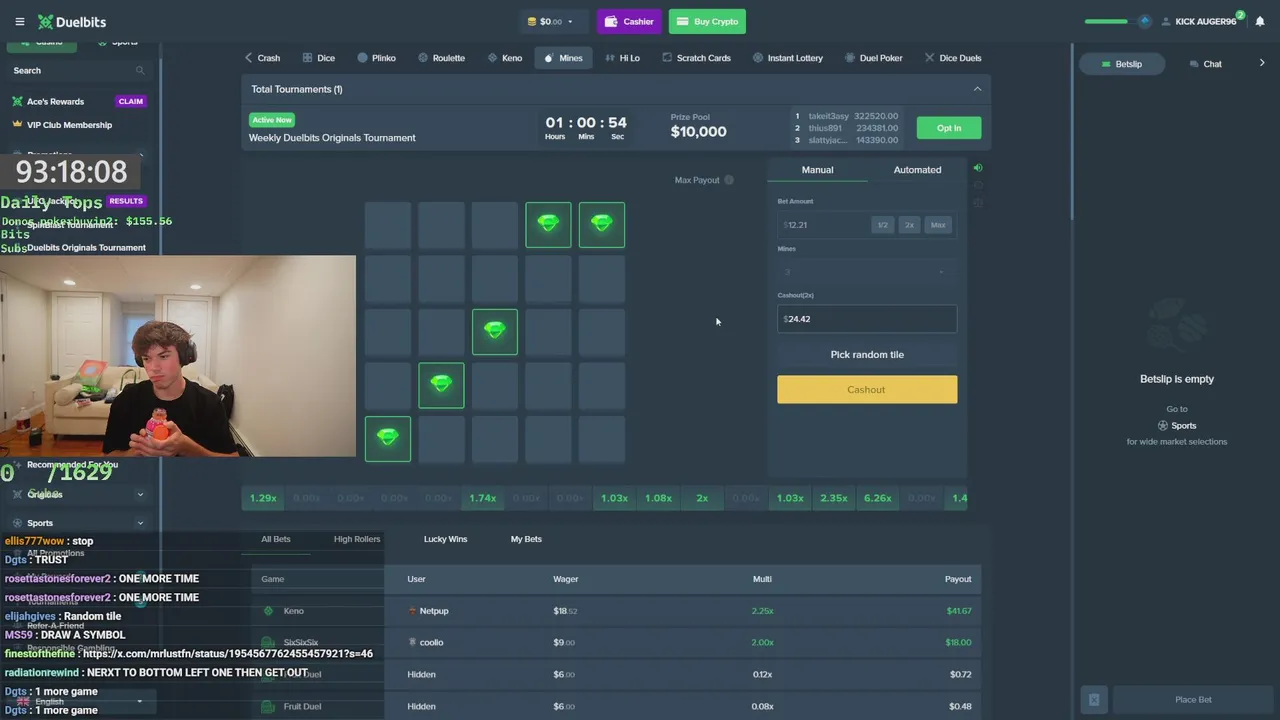The width and height of the screenshot is (1280, 720).
Task: Open the Chat tab
Action: tap(1205, 64)
